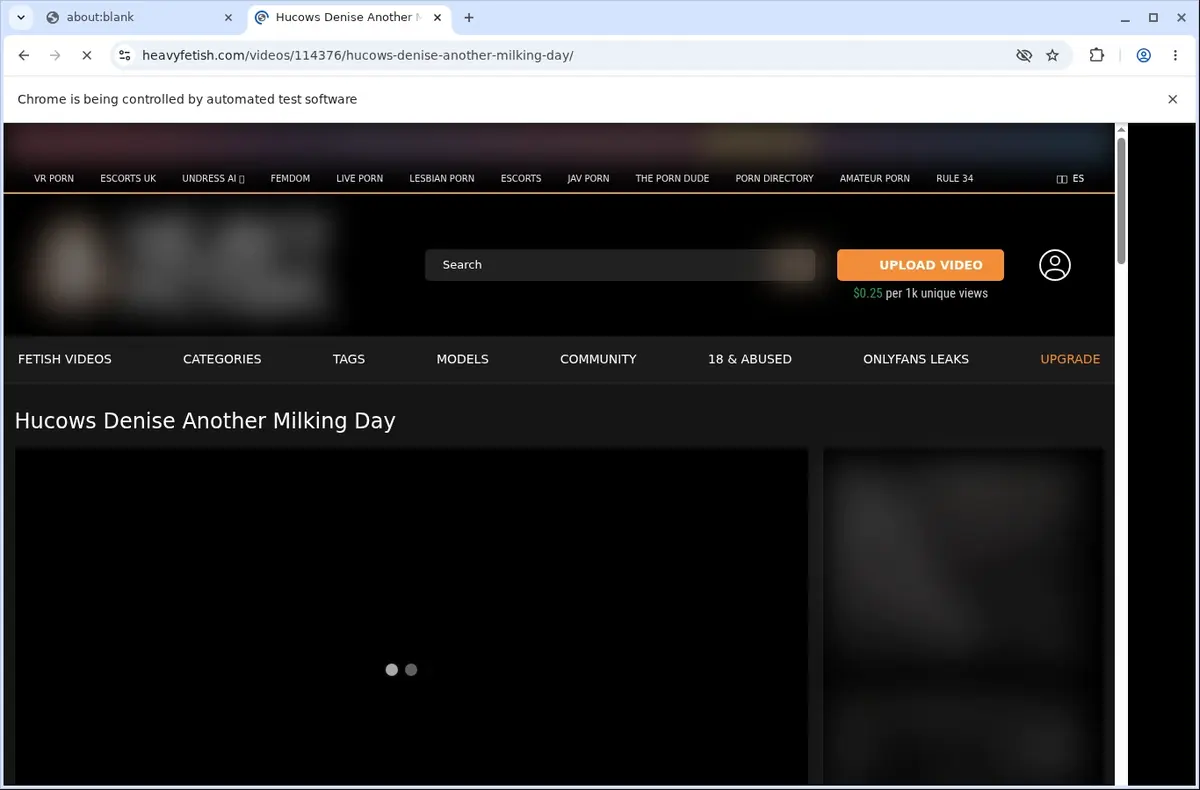Click the UPLOAD VIDEO button
Image resolution: width=1200 pixels, height=790 pixels.
tap(920, 265)
